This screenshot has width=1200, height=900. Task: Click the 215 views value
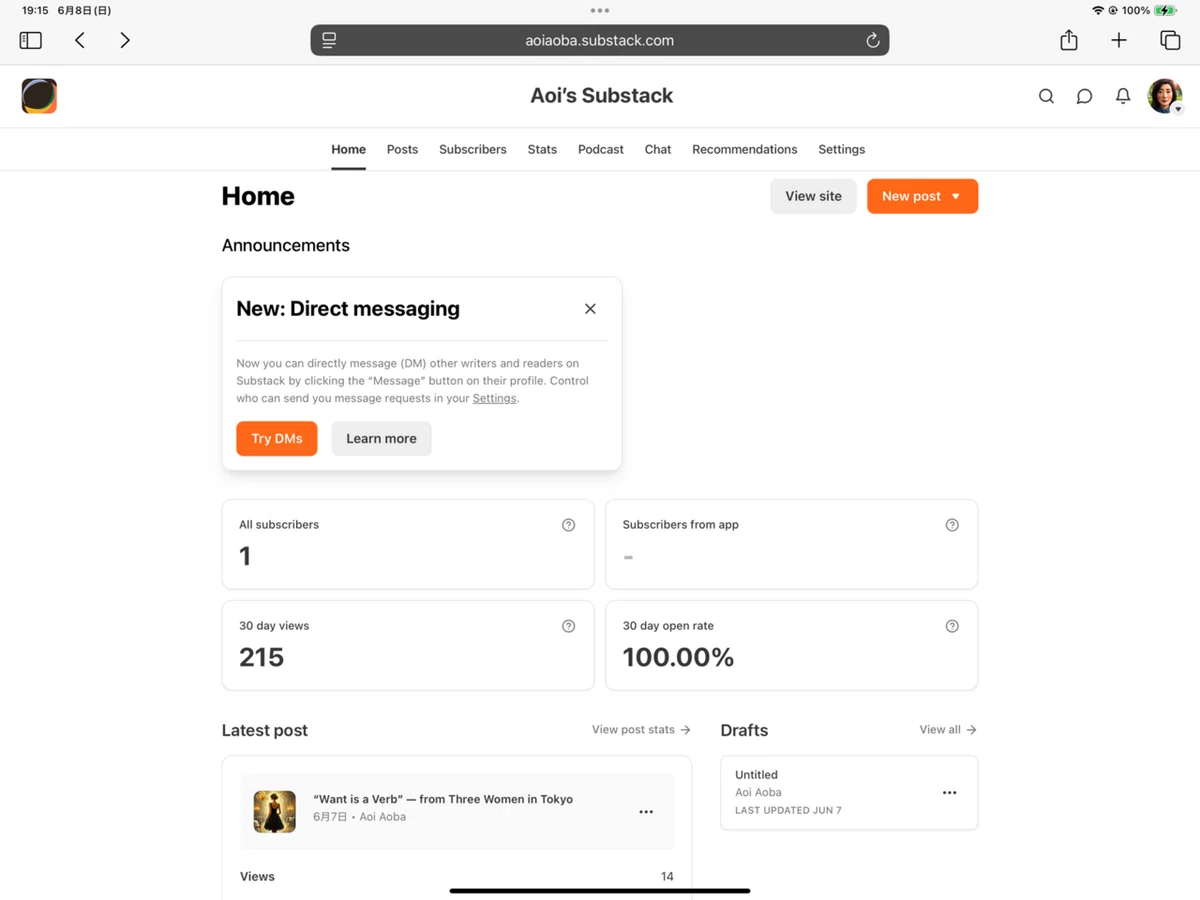[262, 657]
